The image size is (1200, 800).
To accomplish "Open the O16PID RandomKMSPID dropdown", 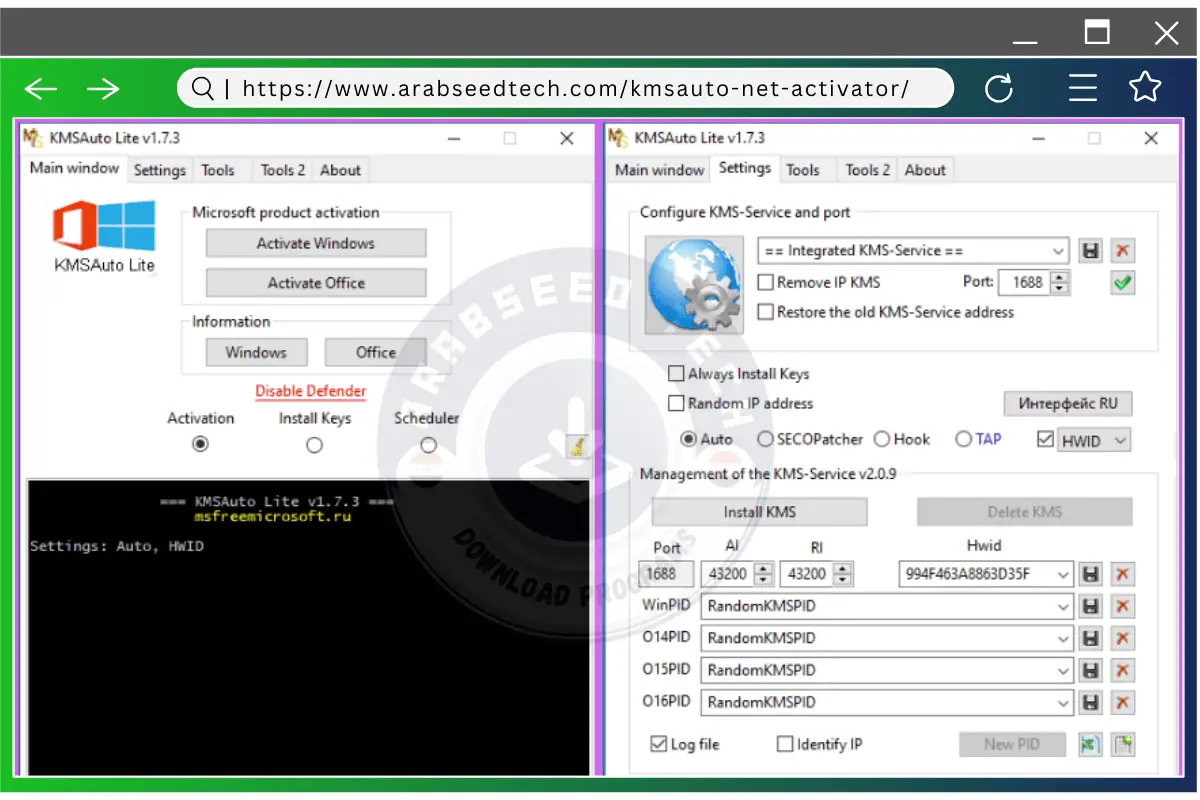I will click(1062, 702).
